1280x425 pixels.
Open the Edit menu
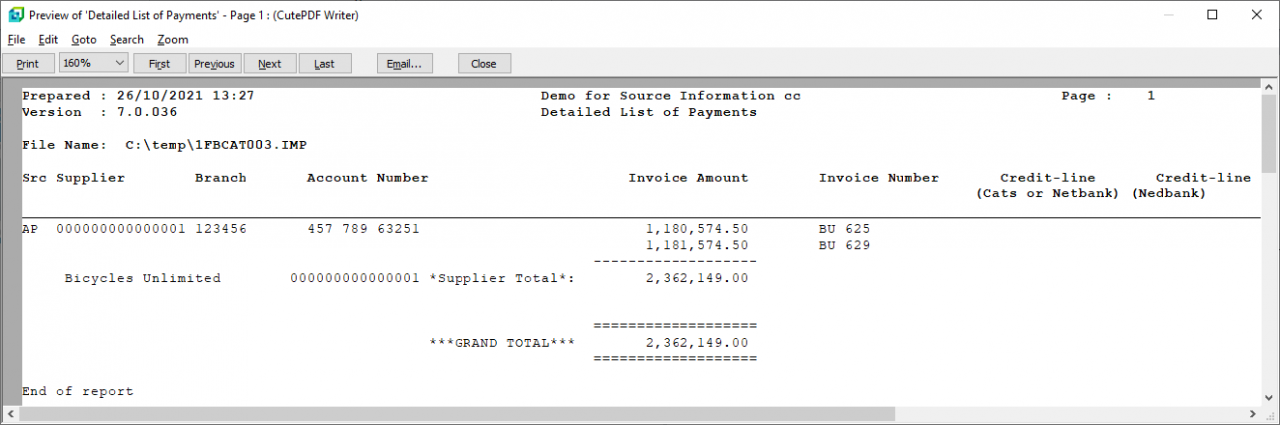[48, 40]
